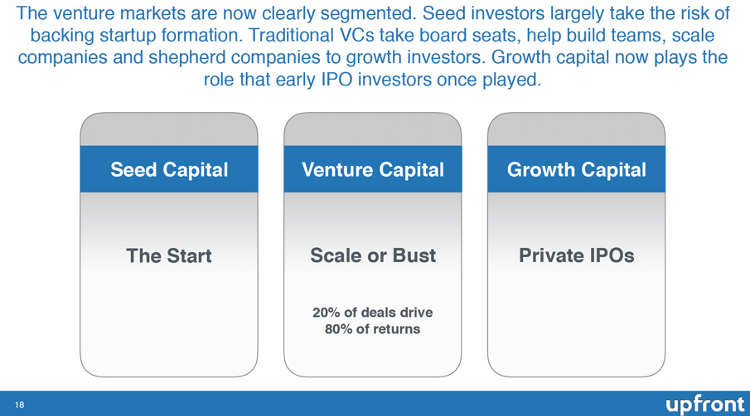The height and width of the screenshot is (416, 750).
Task: Click the gray top of the Growth Capital card
Action: 576,130
